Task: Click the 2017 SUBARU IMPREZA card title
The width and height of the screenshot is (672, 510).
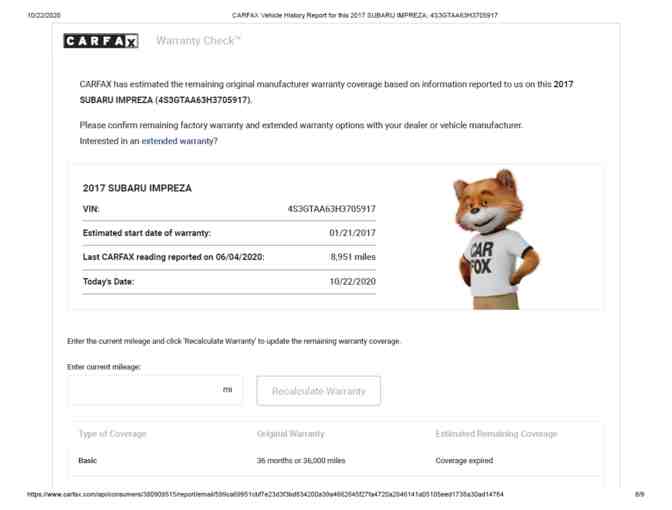Action: click(137, 188)
